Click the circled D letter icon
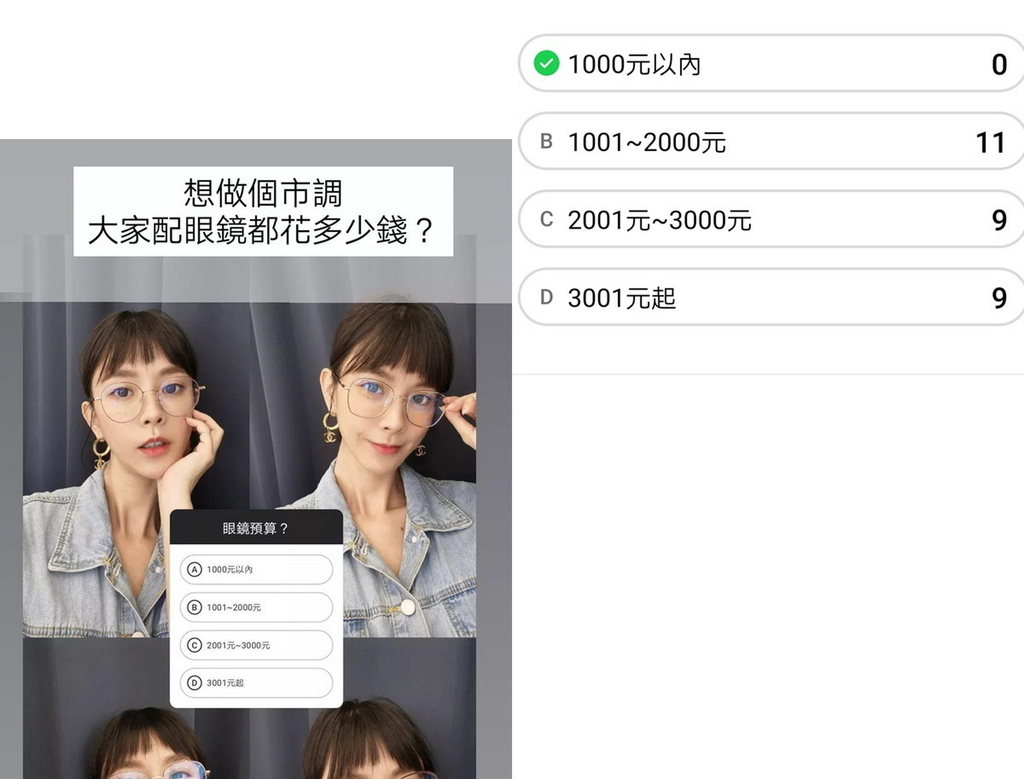The image size is (1024, 779). point(195,683)
